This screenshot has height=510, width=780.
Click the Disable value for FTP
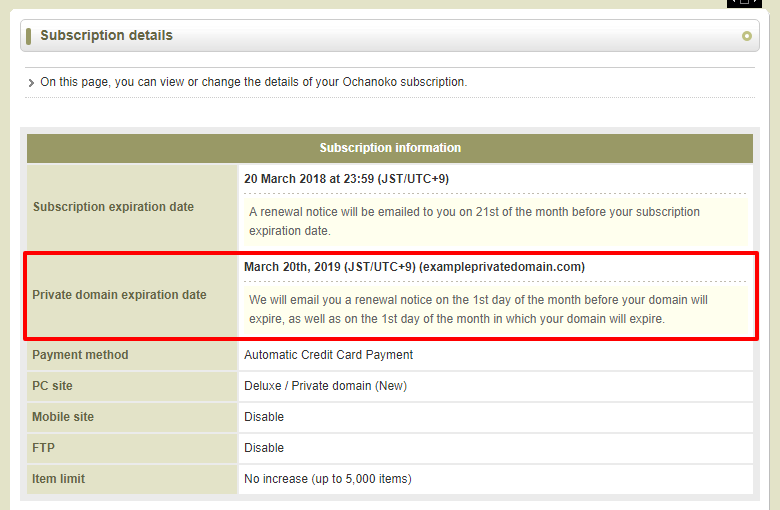264,448
